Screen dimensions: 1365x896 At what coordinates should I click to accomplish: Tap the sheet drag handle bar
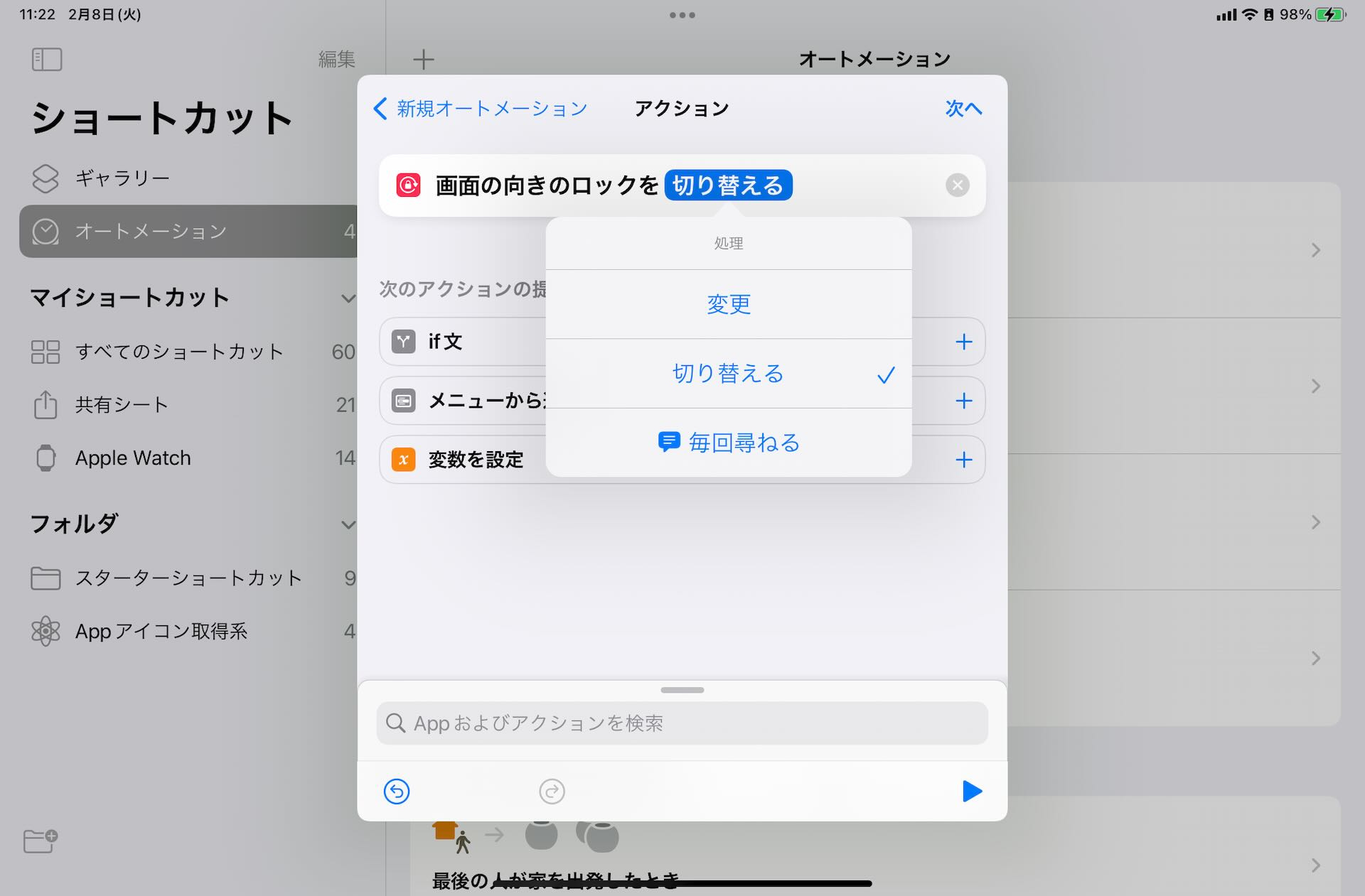pyautogui.click(x=682, y=690)
